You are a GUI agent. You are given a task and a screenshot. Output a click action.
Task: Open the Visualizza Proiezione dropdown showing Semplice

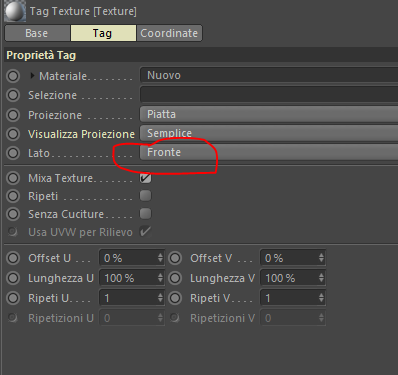coord(269,133)
